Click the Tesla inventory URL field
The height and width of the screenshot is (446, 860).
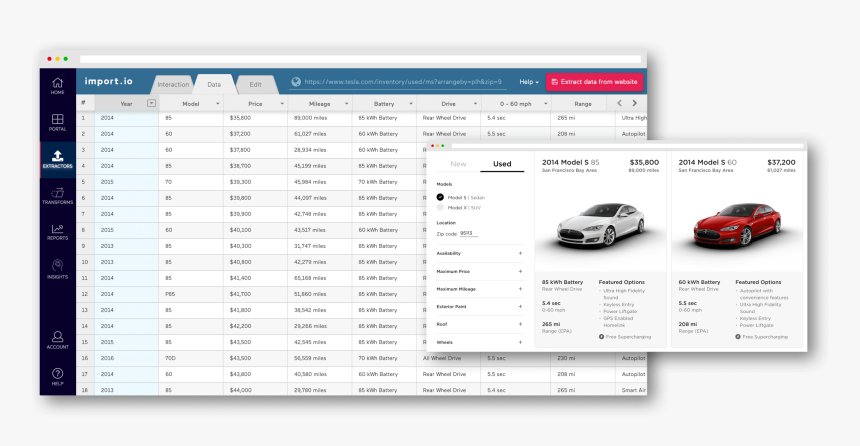[x=403, y=82]
